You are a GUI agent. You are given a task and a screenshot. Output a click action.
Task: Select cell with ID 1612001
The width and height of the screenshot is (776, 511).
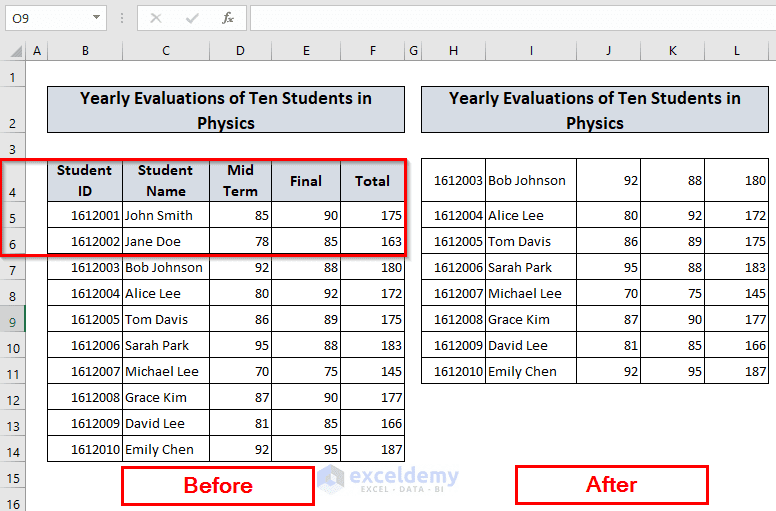(x=85, y=215)
